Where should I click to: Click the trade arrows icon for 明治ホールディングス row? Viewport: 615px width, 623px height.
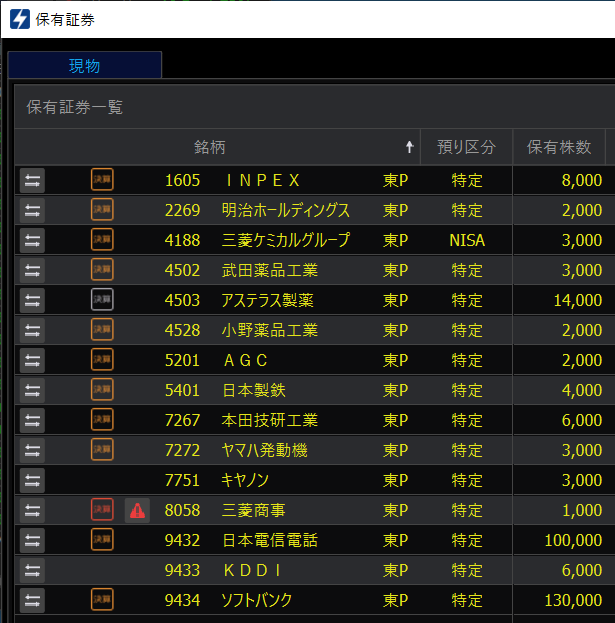click(32, 210)
